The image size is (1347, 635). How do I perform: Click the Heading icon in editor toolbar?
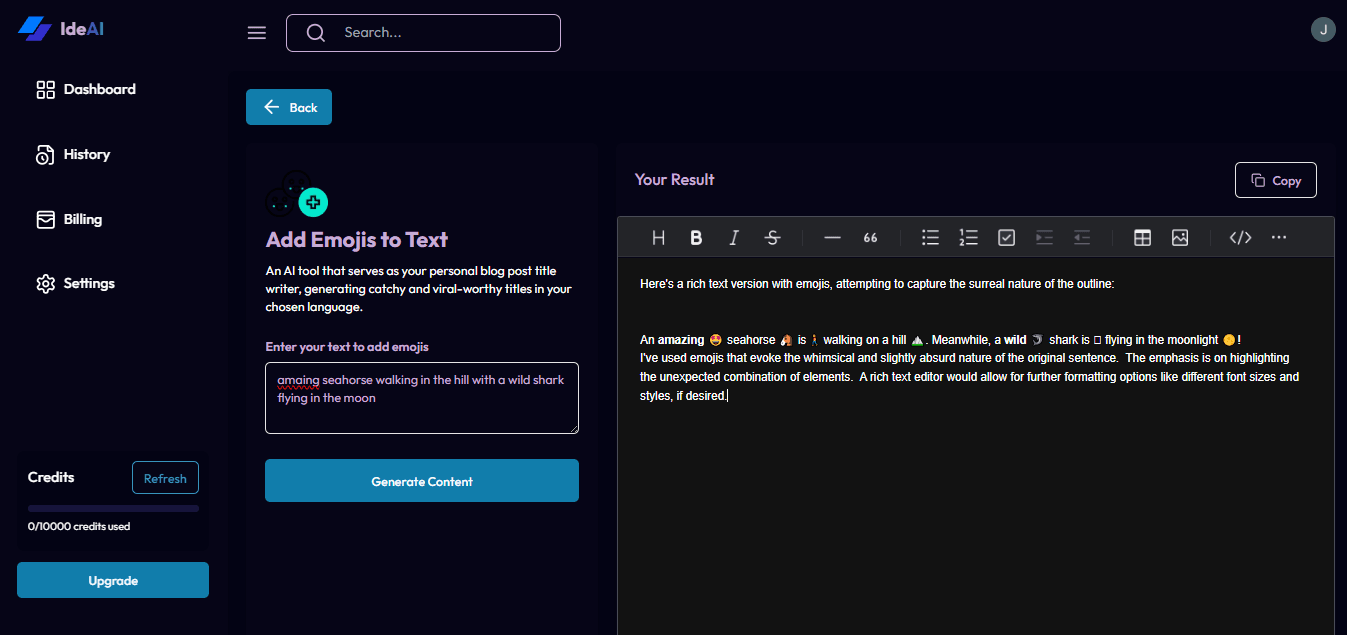click(x=658, y=237)
